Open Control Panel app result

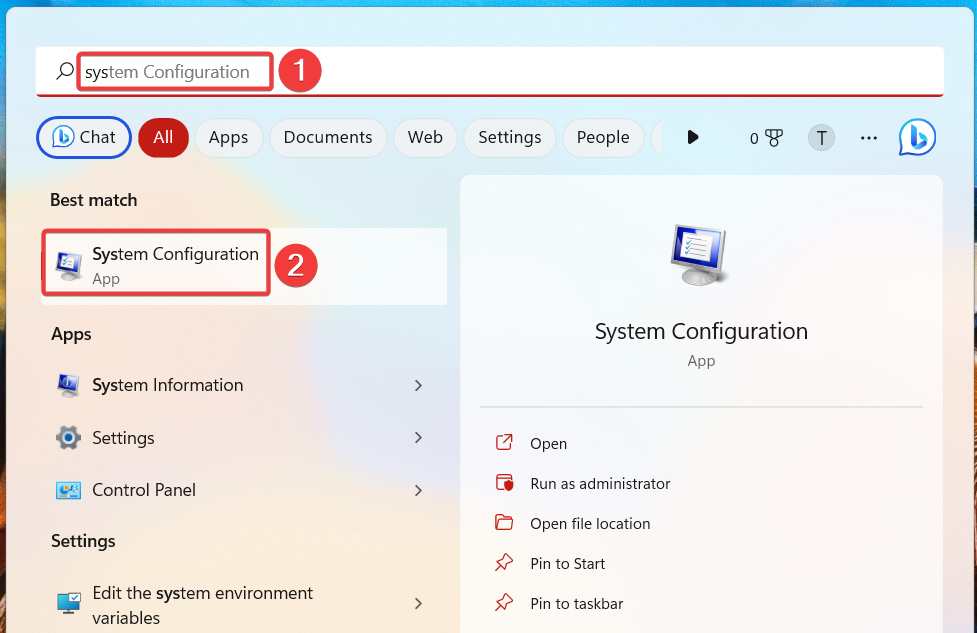[244, 490]
